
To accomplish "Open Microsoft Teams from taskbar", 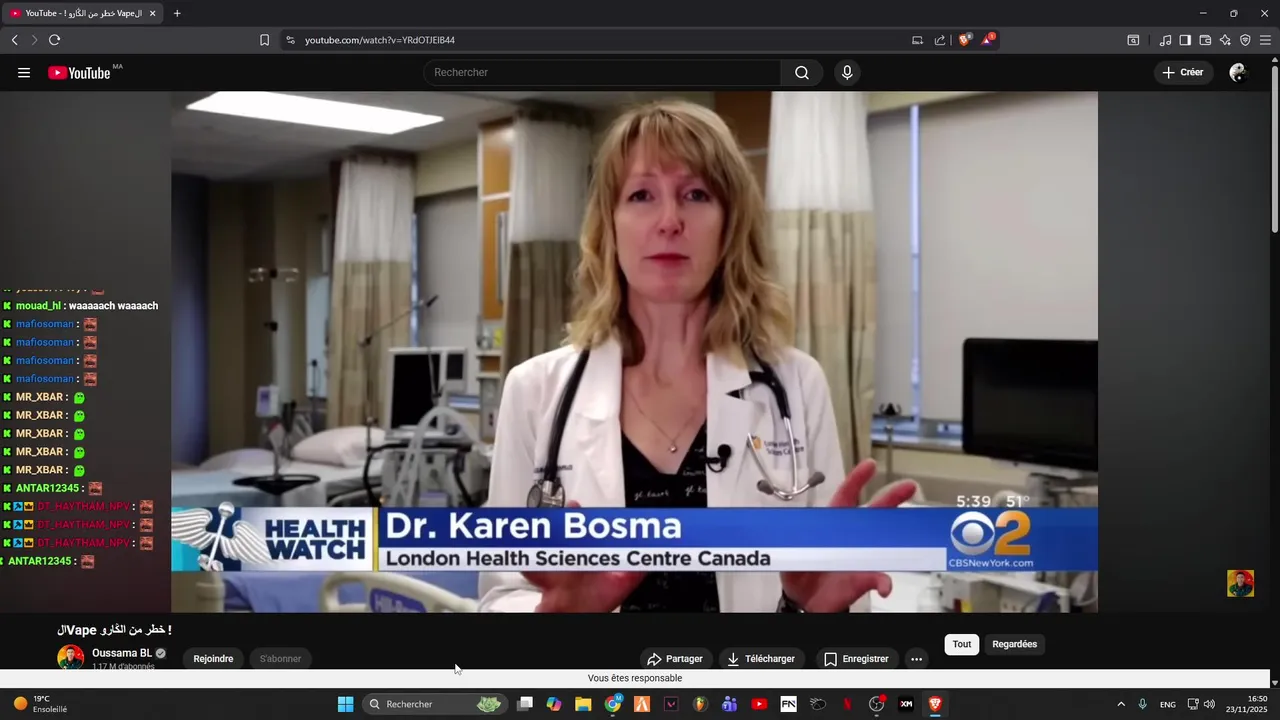I will (730, 704).
